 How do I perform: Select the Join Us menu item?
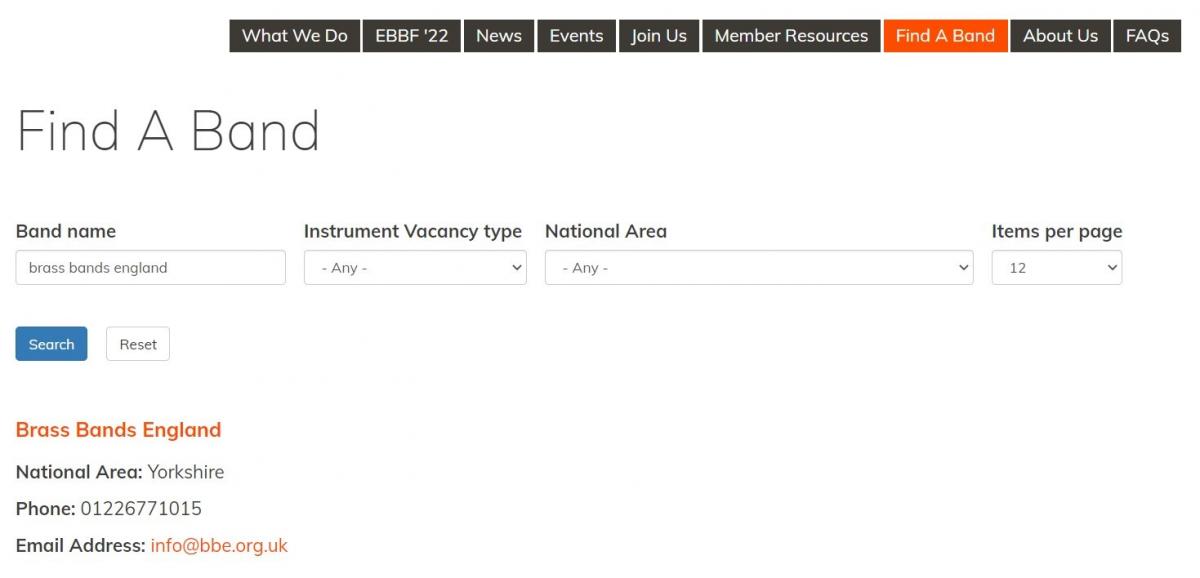[659, 36]
